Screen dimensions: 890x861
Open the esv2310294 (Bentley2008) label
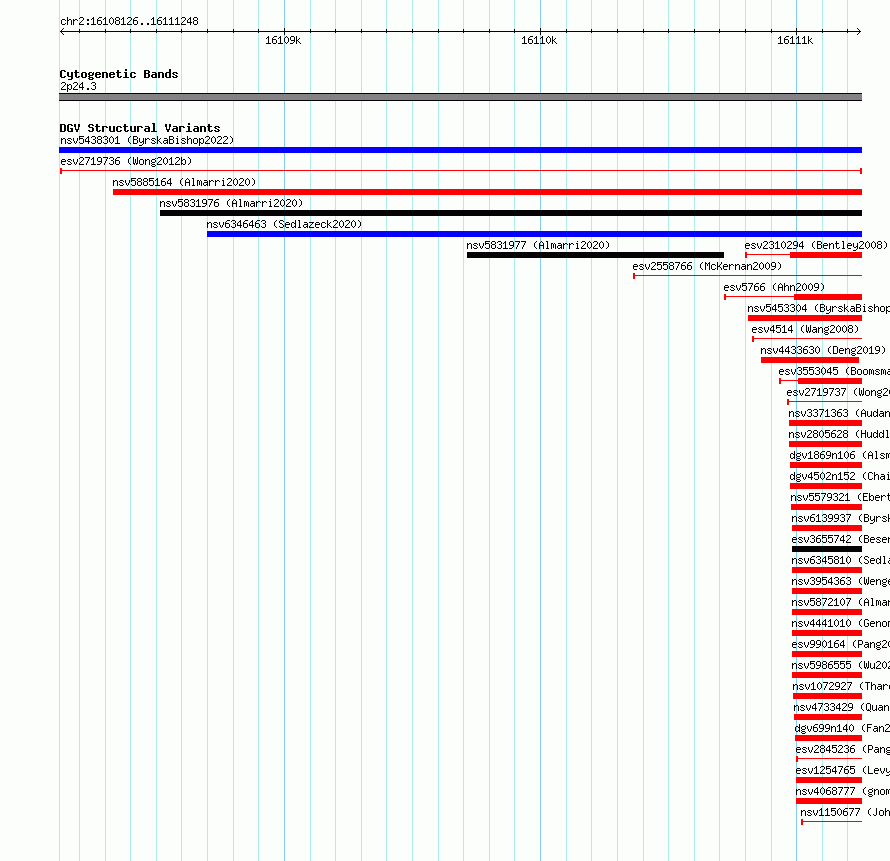[x=816, y=245]
